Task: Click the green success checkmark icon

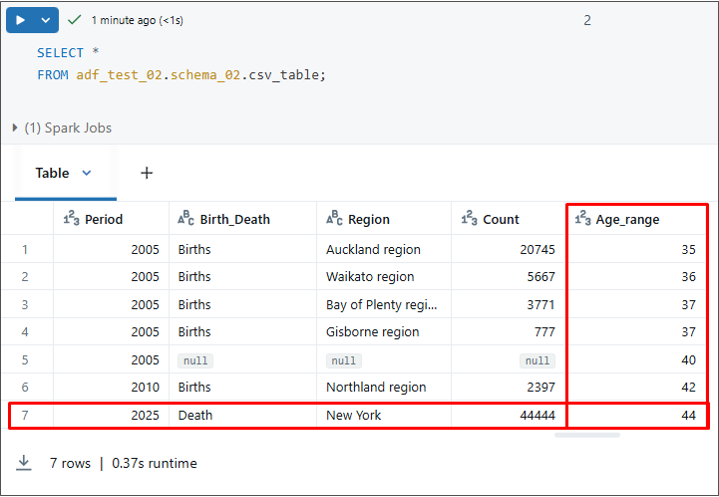Action: pyautogui.click(x=75, y=19)
